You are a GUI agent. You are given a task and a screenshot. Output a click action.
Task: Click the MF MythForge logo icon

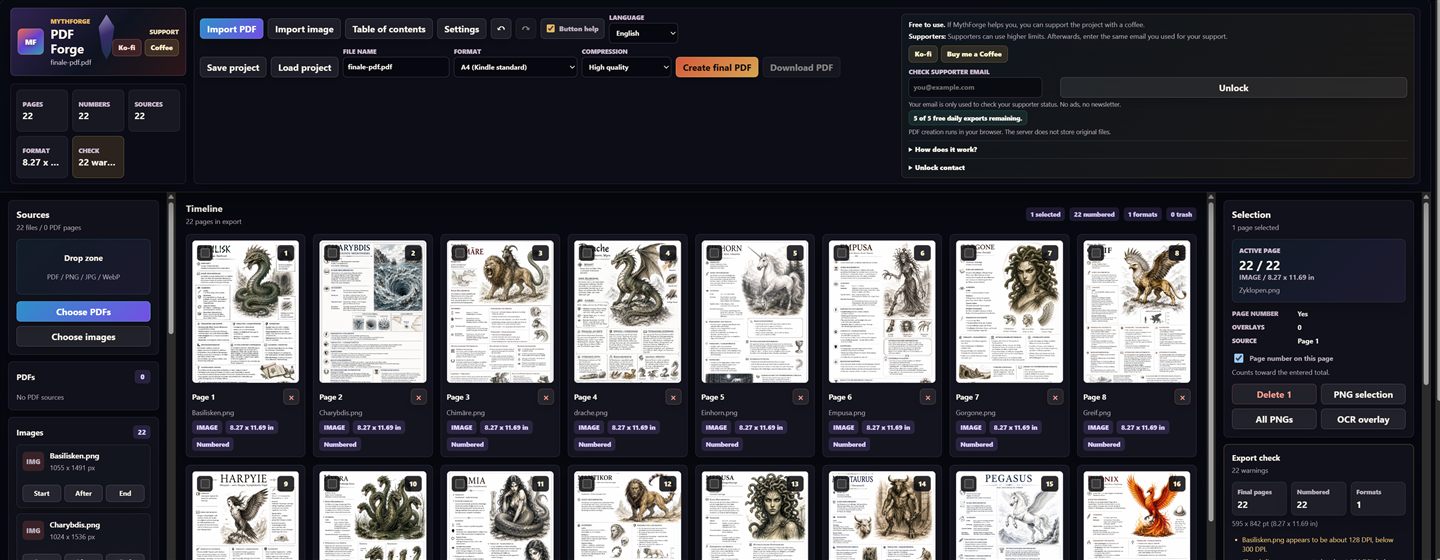pyautogui.click(x=30, y=42)
